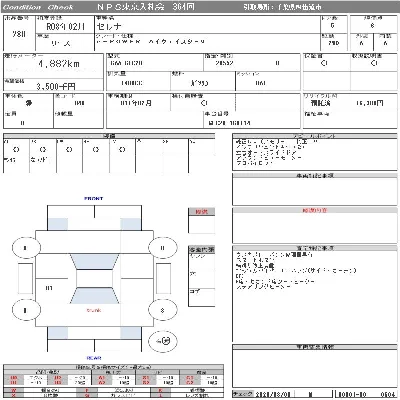Viewport: 400px width, 400px height.
Task: Click the front-right tire circle on the diagram
Action: [162, 248]
